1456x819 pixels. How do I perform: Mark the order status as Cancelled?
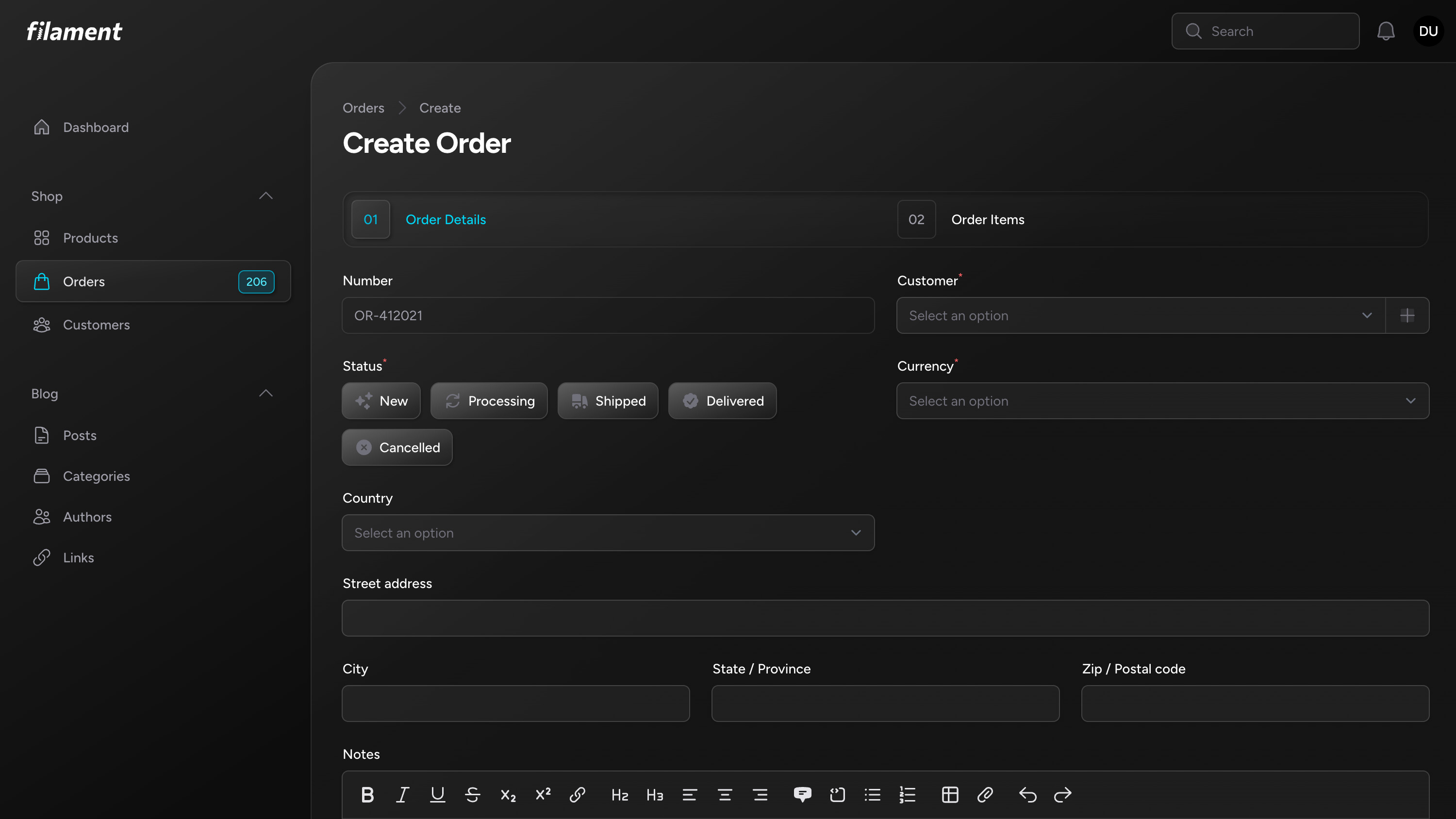[x=397, y=447]
